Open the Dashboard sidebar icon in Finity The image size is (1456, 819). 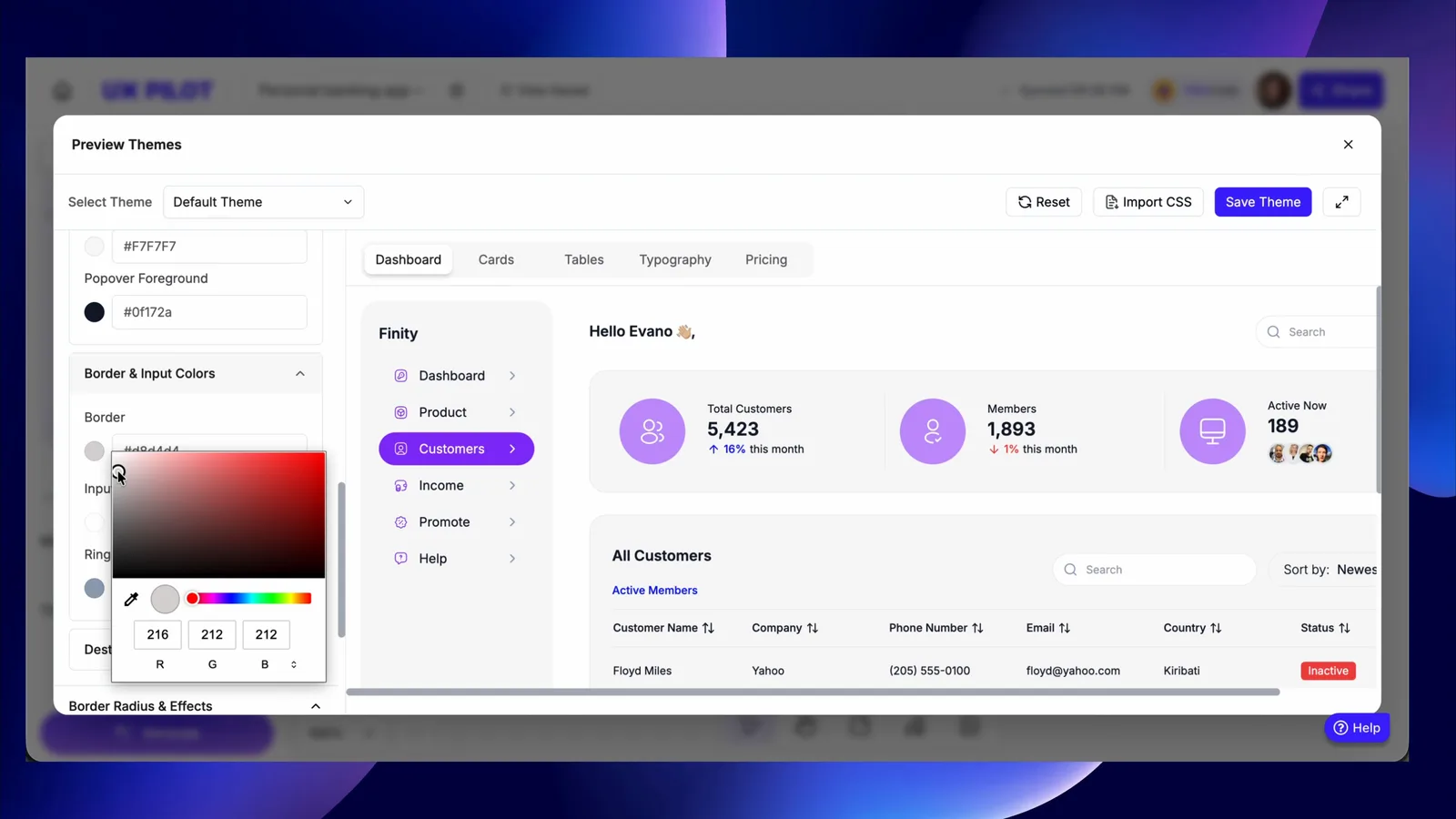click(400, 376)
